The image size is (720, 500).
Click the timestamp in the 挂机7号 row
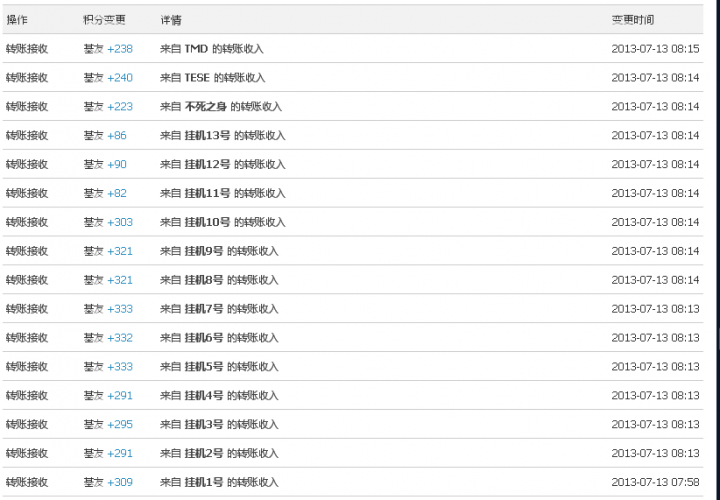tap(655, 309)
